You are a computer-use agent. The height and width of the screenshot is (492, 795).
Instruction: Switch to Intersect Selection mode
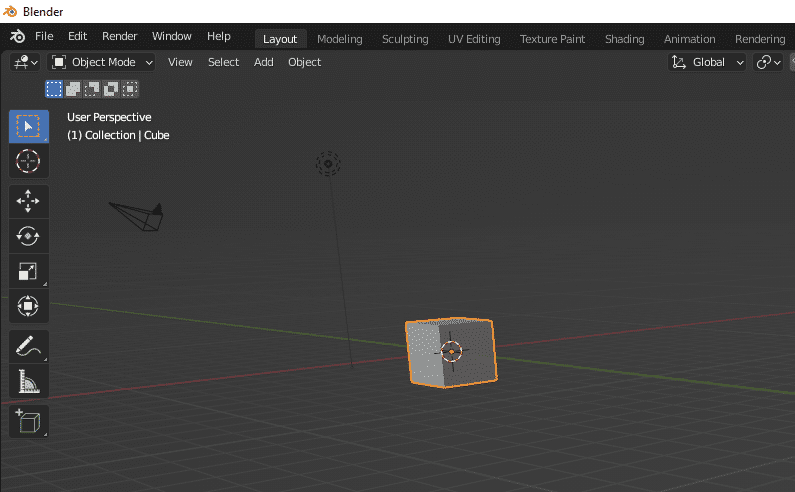tap(130, 89)
